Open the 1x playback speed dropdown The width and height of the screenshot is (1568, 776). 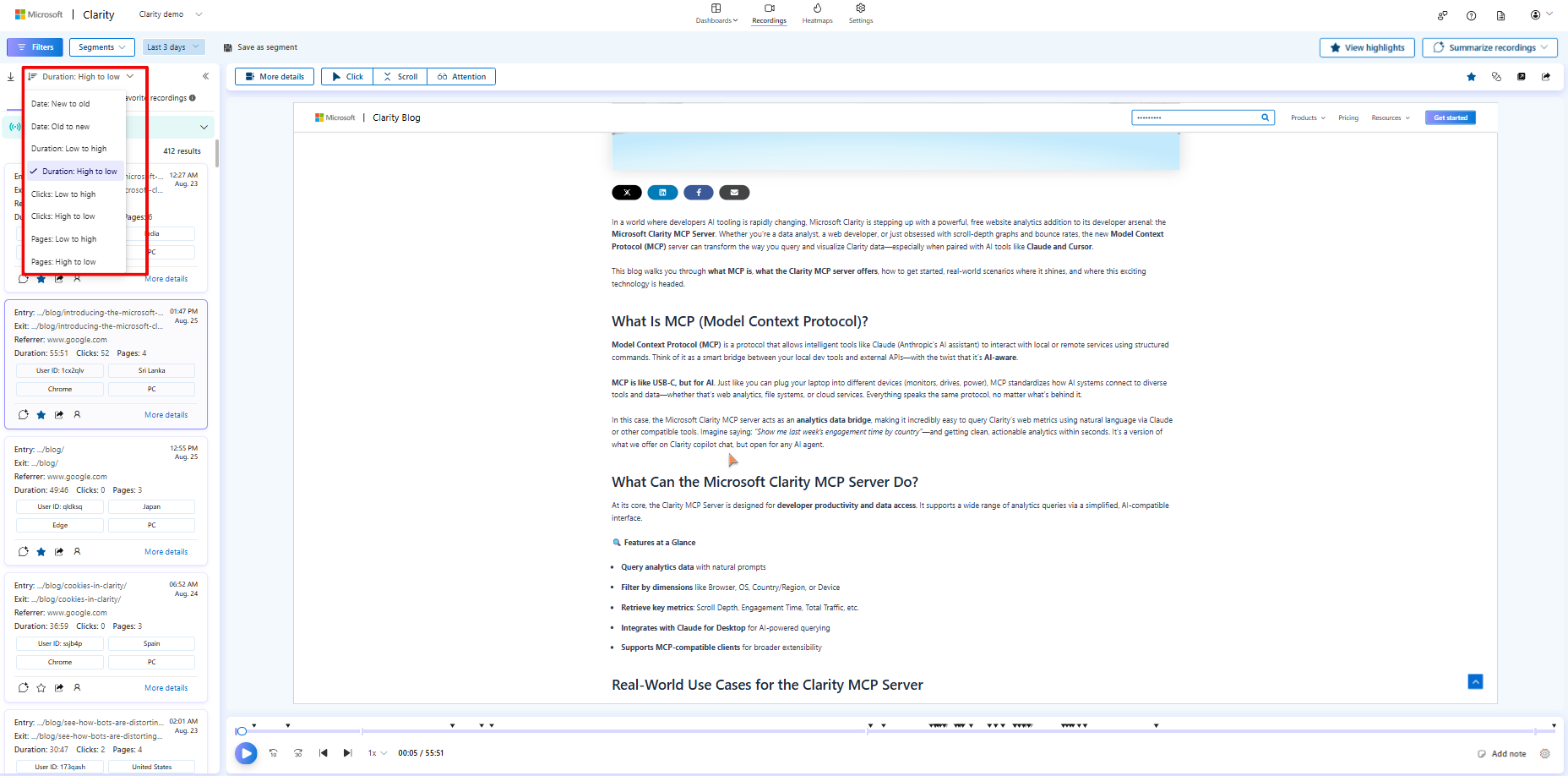(377, 752)
